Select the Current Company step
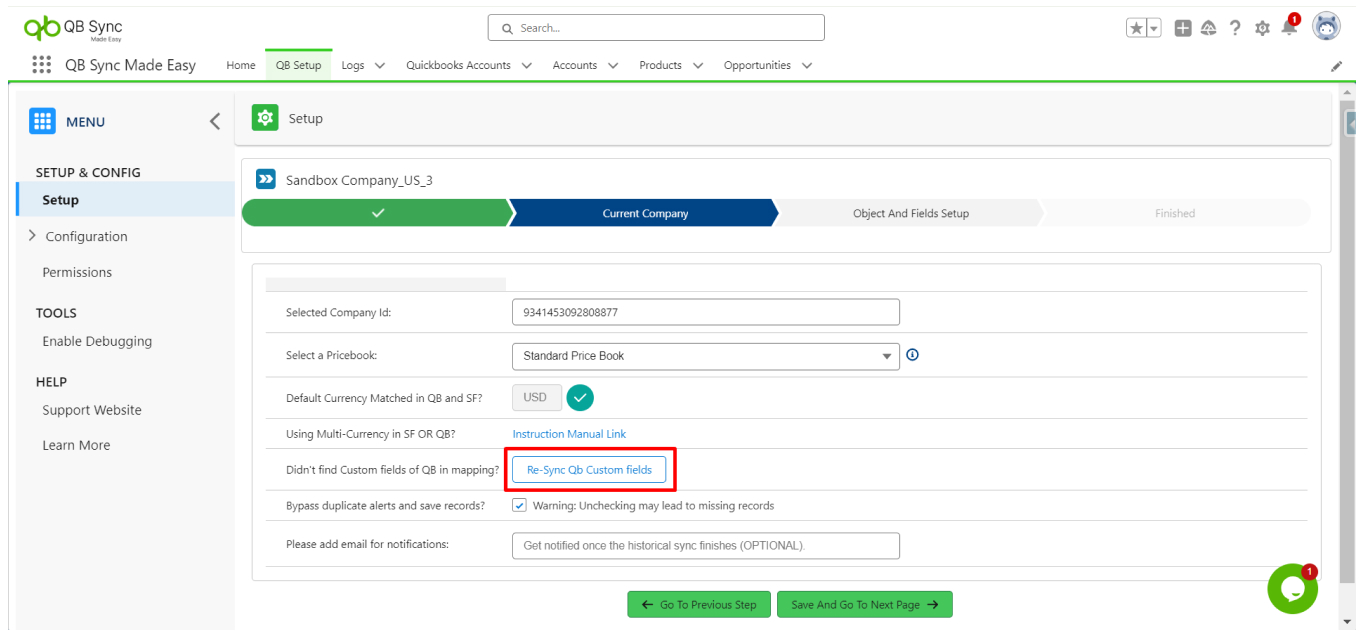 point(645,213)
